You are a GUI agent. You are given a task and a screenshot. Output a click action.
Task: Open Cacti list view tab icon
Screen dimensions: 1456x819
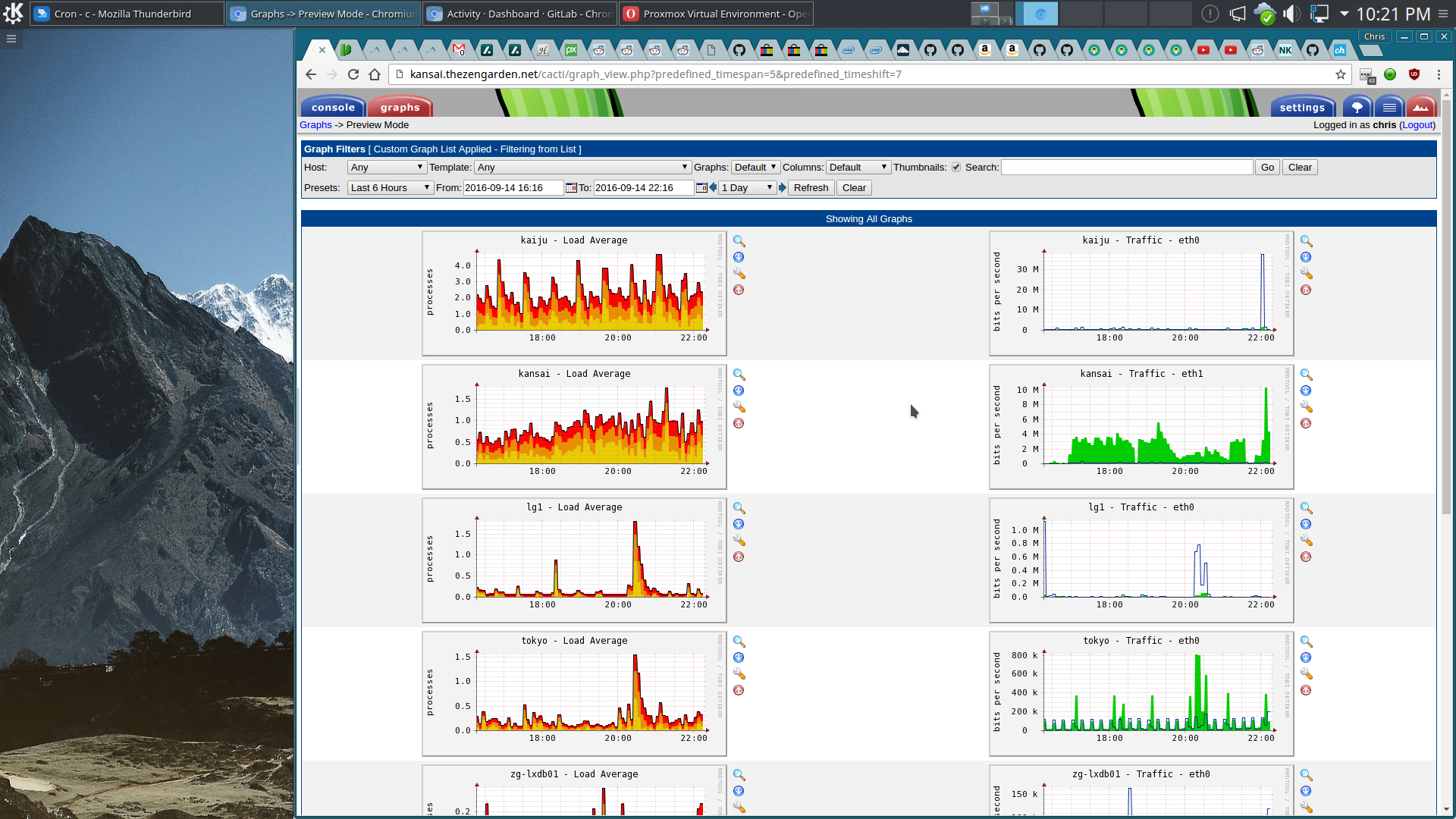[1389, 107]
